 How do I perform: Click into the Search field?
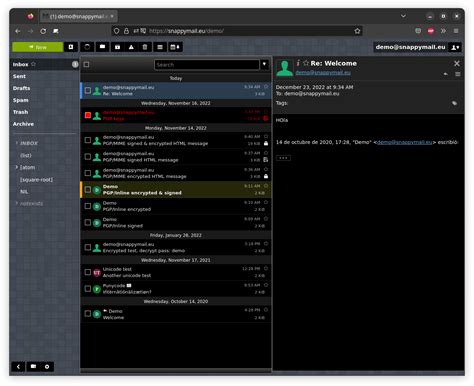coord(207,65)
